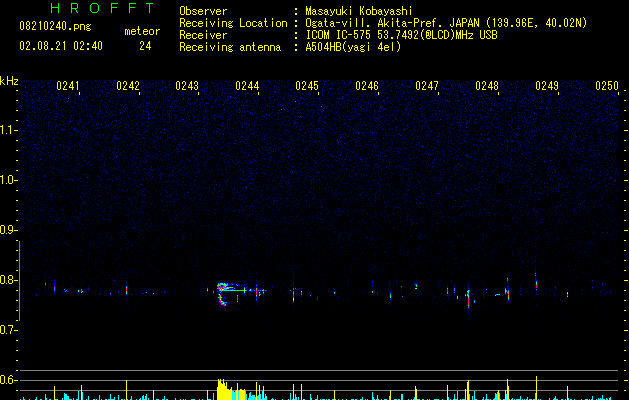Click the Receiving antenna label

[x=230, y=47]
